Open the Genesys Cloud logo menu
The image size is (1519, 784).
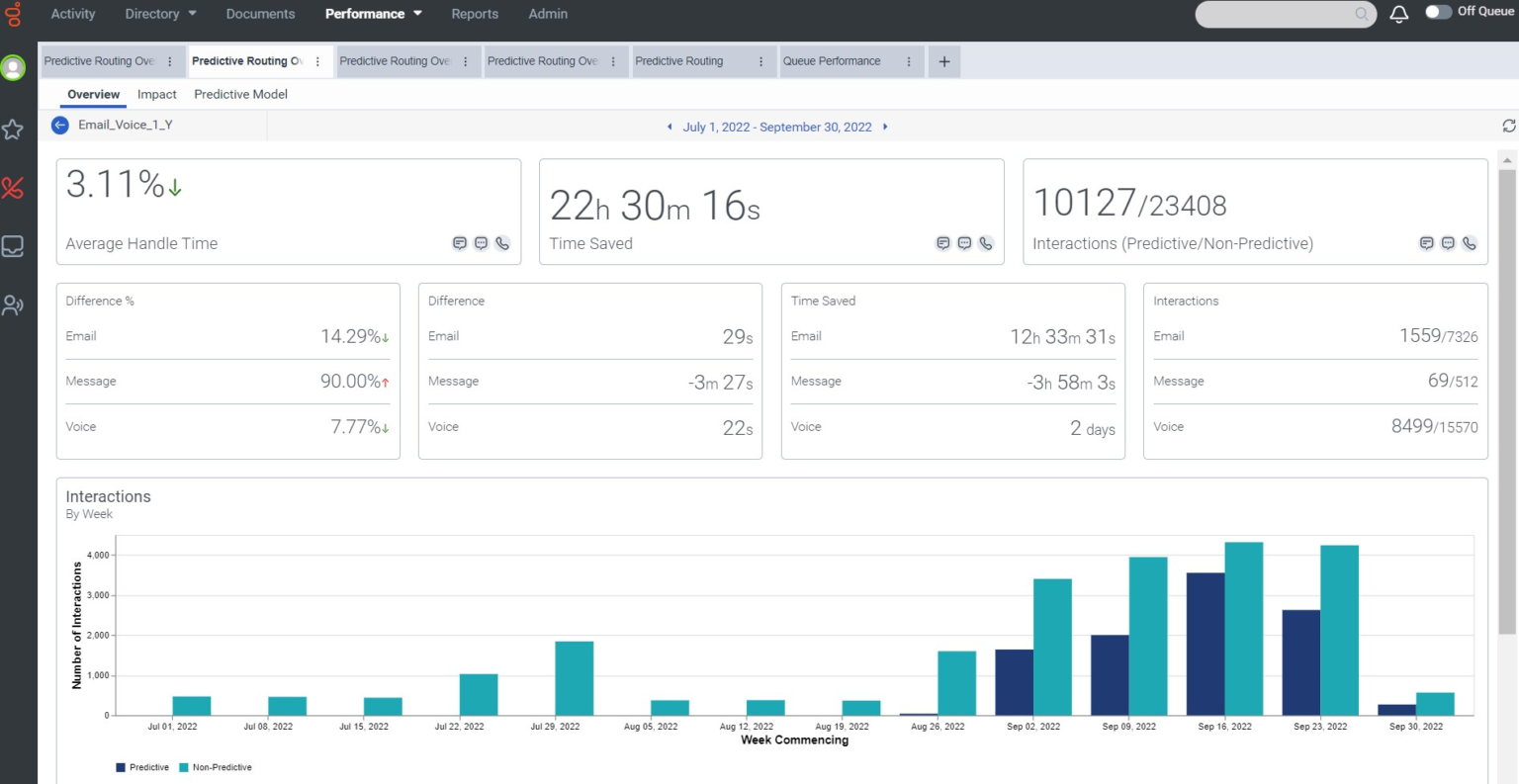tap(14, 14)
